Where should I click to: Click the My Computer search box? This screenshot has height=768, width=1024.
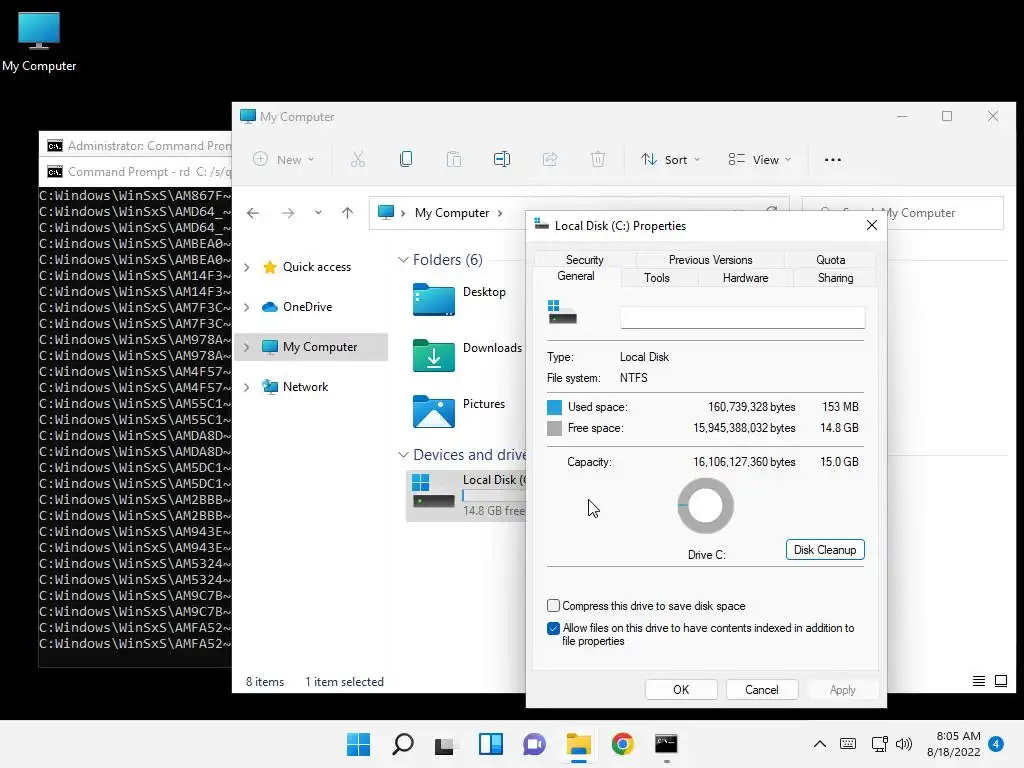coord(903,213)
